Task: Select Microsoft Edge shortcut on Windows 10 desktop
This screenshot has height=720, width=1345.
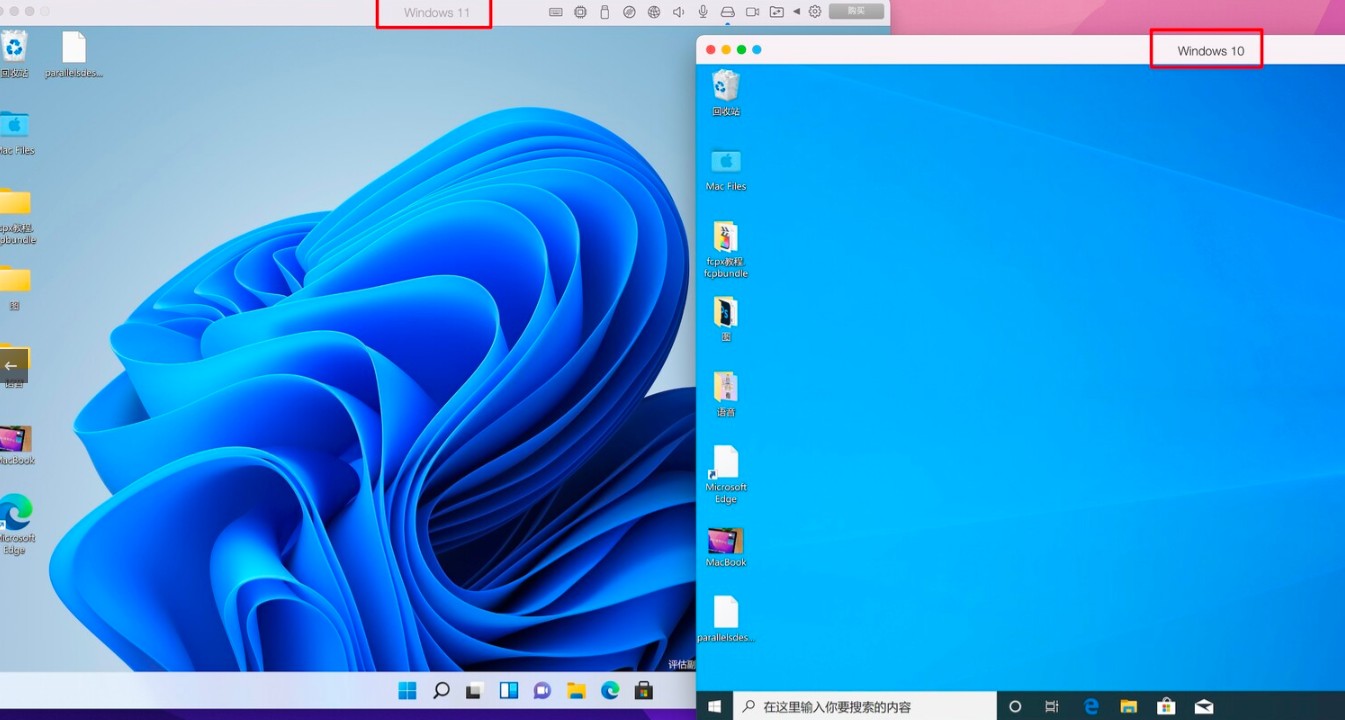Action: (726, 475)
